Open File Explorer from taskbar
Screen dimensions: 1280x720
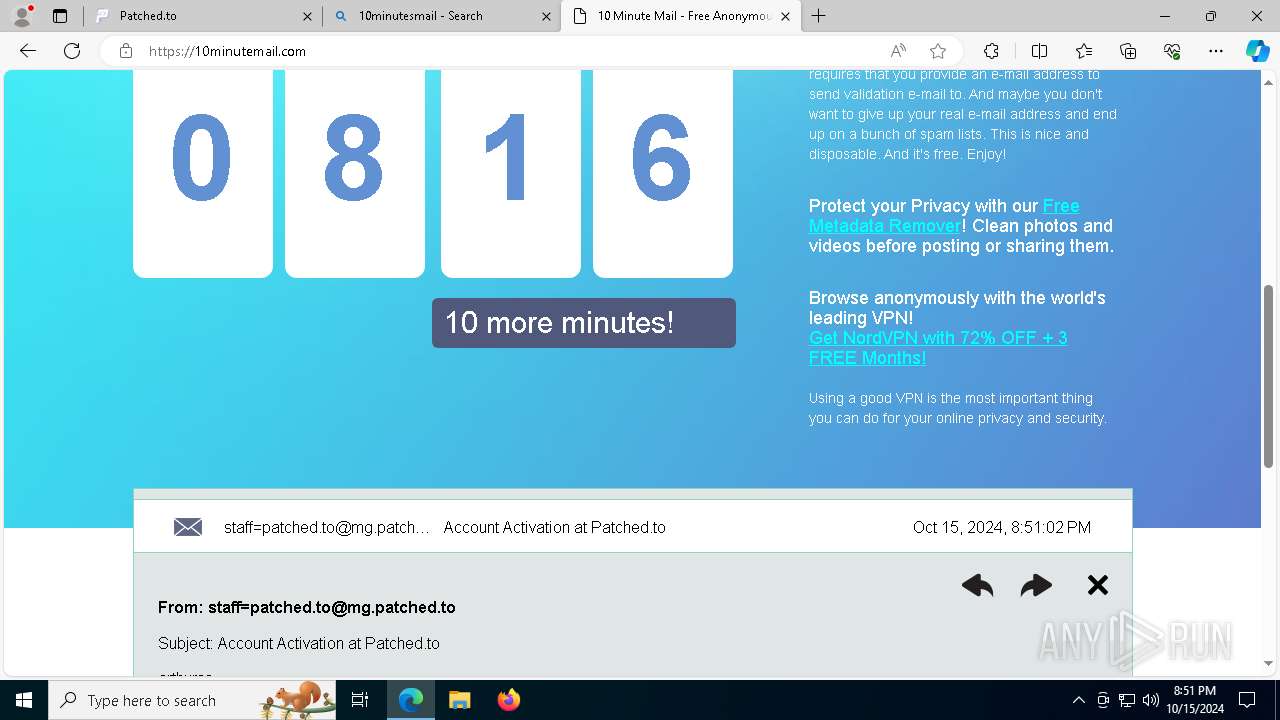459,700
